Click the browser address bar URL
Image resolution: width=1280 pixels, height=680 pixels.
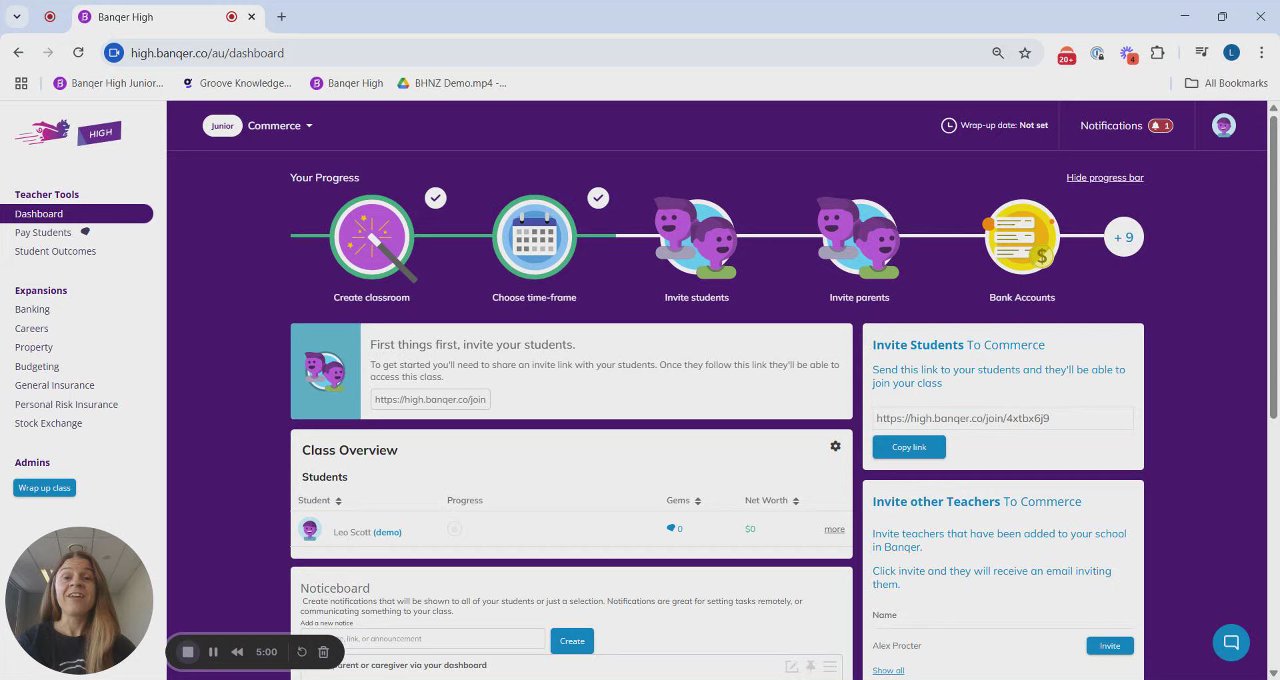click(x=207, y=53)
